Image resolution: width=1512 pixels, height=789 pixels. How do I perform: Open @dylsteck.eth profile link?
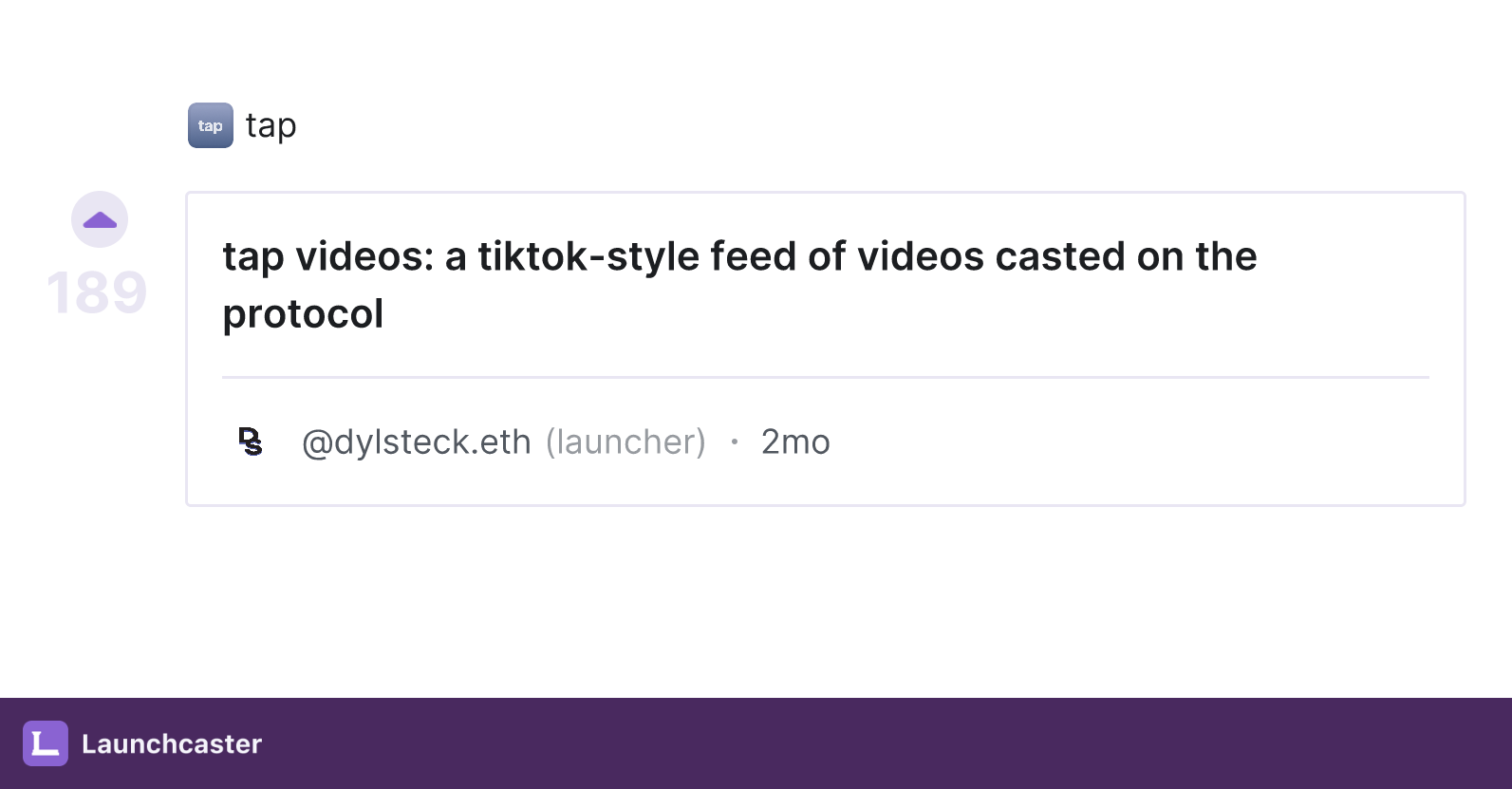pyautogui.click(x=416, y=441)
